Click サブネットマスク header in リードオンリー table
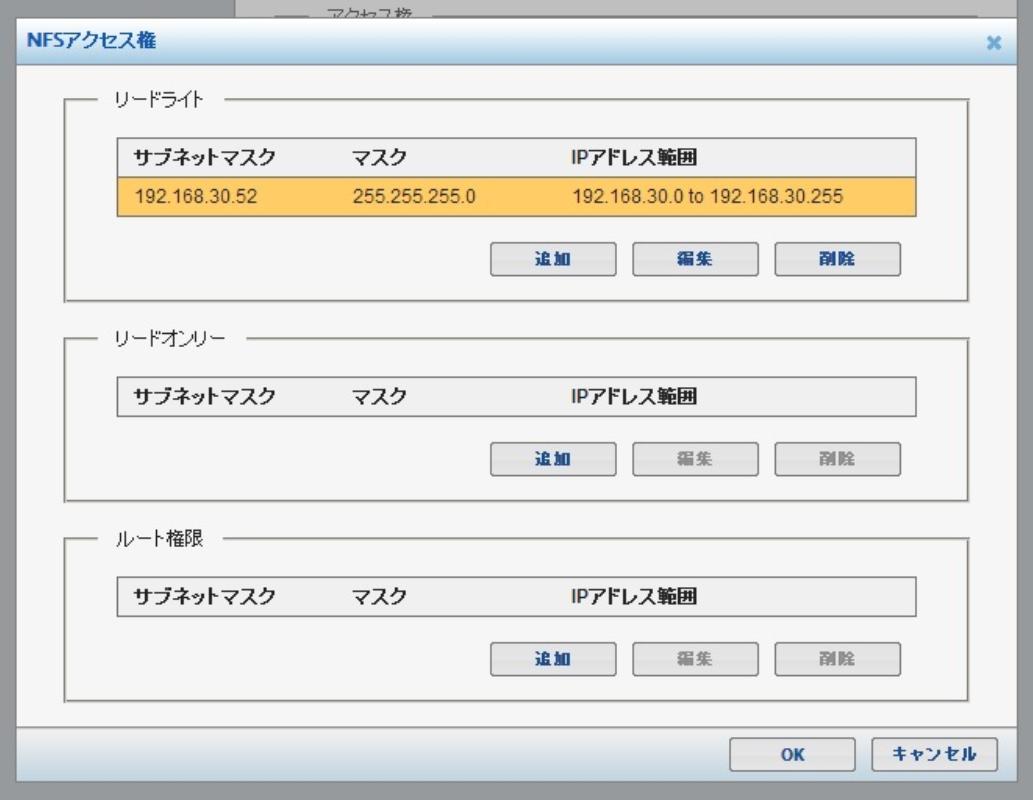The height and width of the screenshot is (800, 1033). pos(204,397)
